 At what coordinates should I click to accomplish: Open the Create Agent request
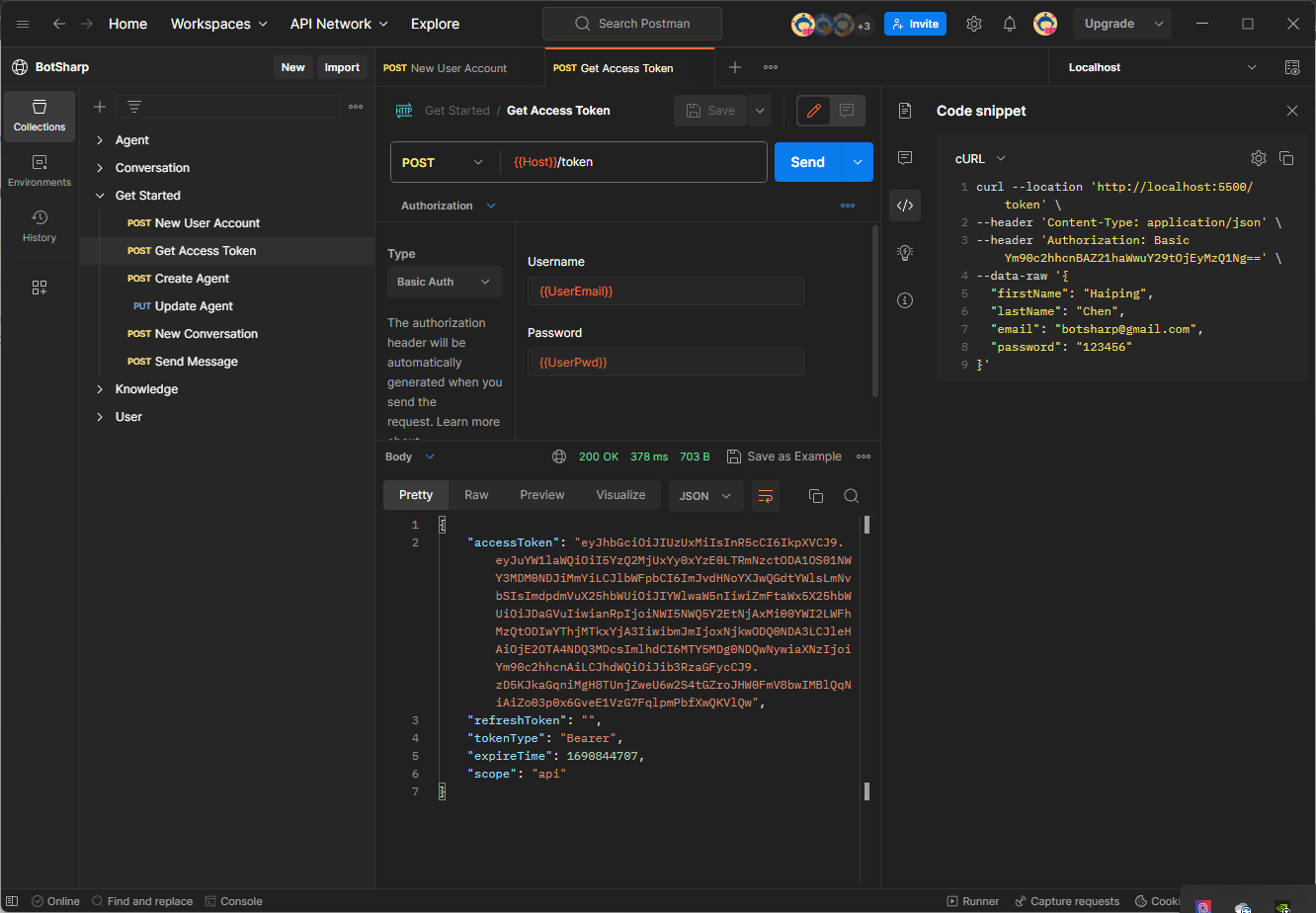click(192, 279)
